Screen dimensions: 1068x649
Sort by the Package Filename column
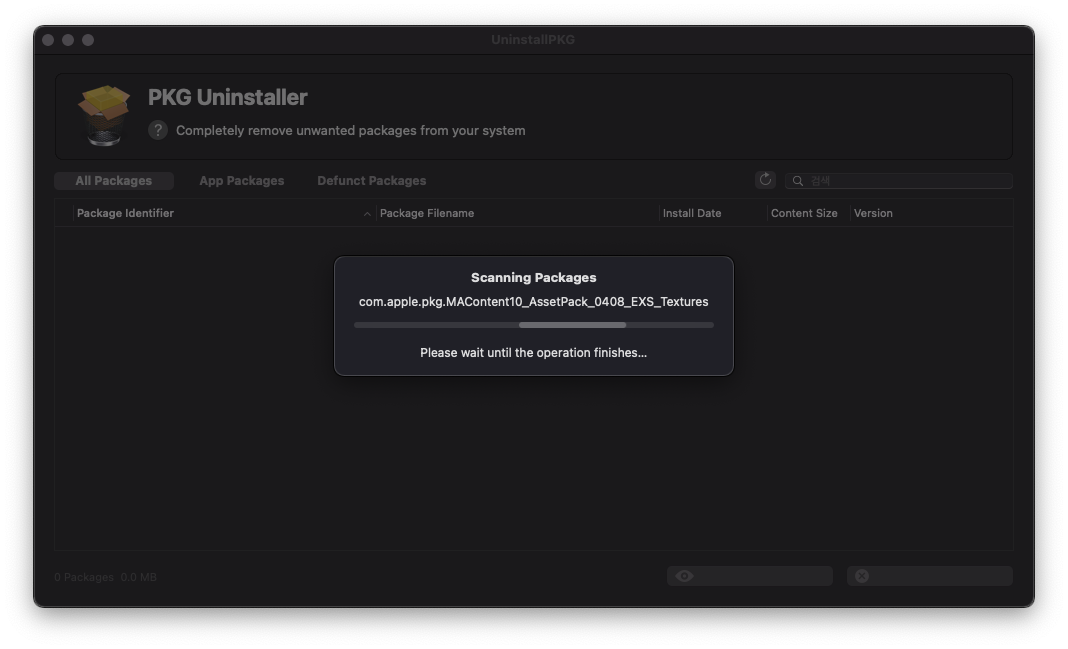coord(427,213)
